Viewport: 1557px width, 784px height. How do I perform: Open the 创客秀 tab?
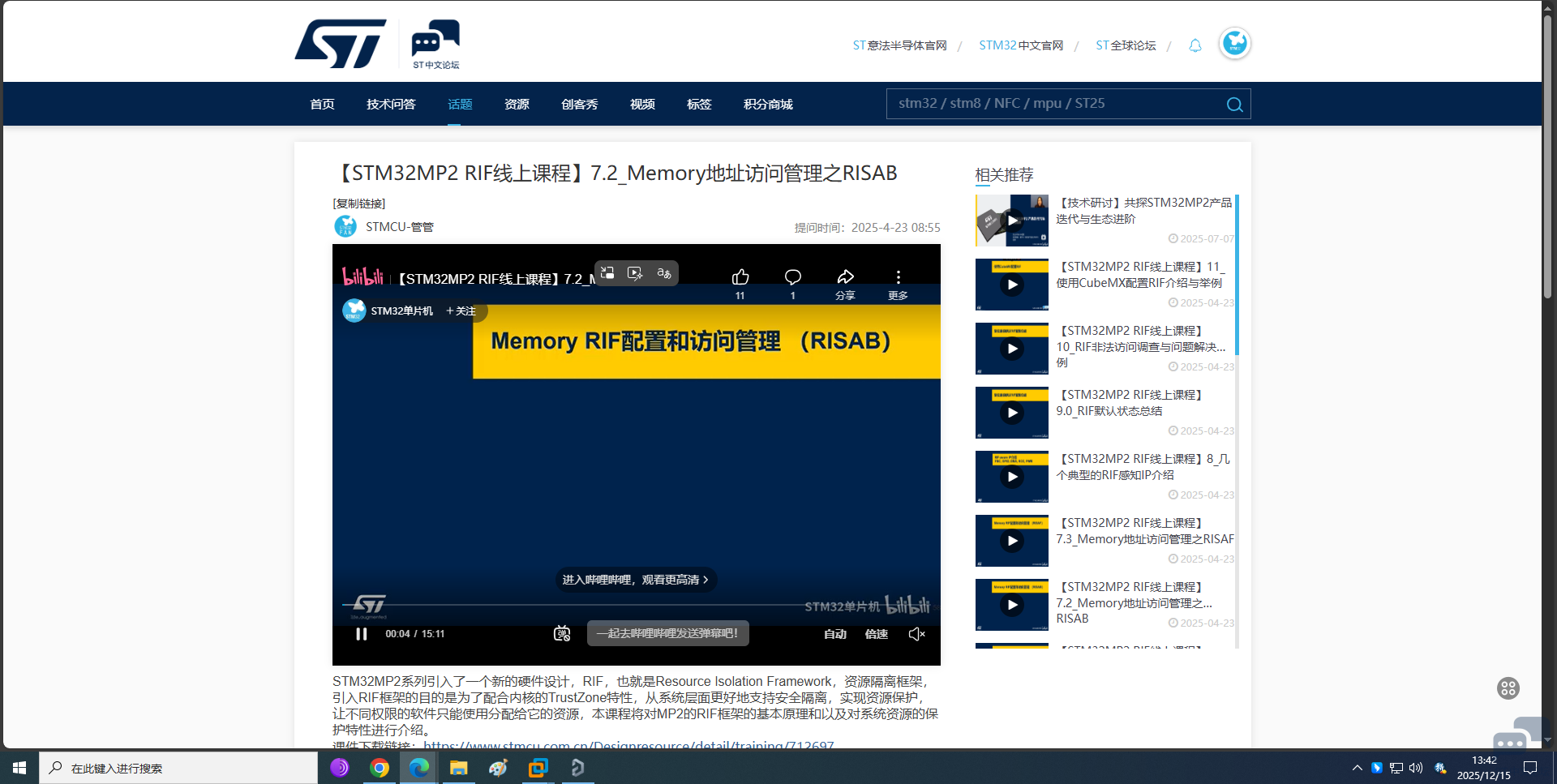580,104
